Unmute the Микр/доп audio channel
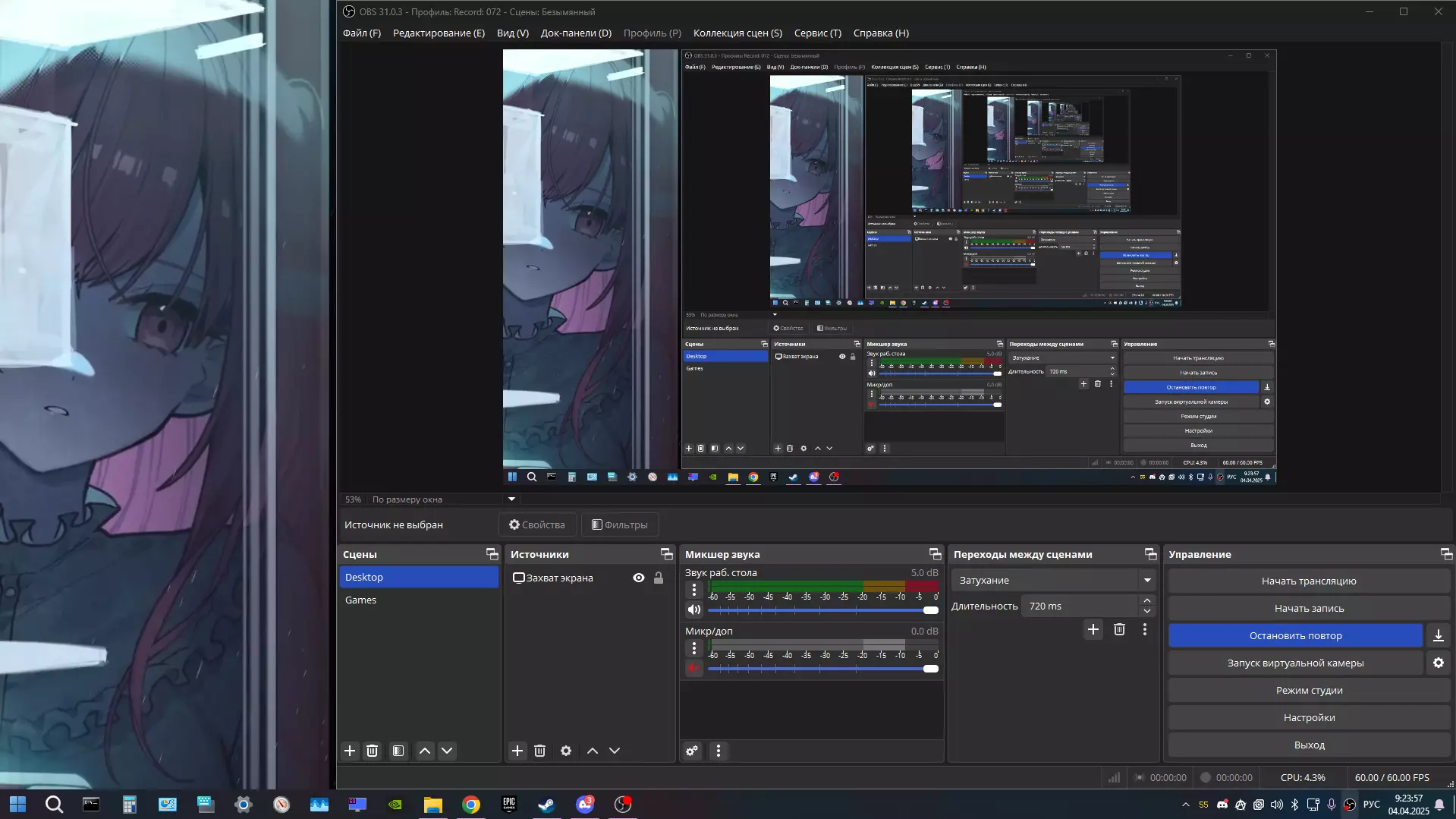 (693, 668)
